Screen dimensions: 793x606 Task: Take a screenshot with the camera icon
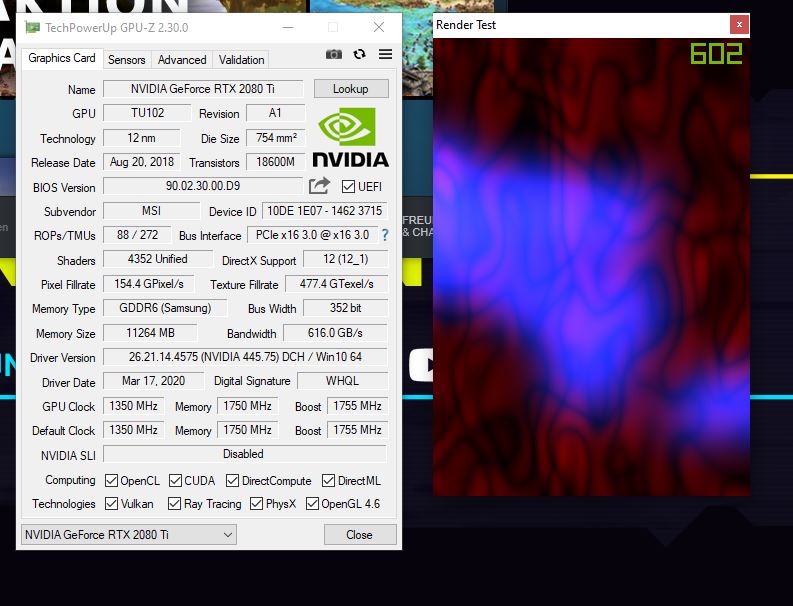point(334,54)
